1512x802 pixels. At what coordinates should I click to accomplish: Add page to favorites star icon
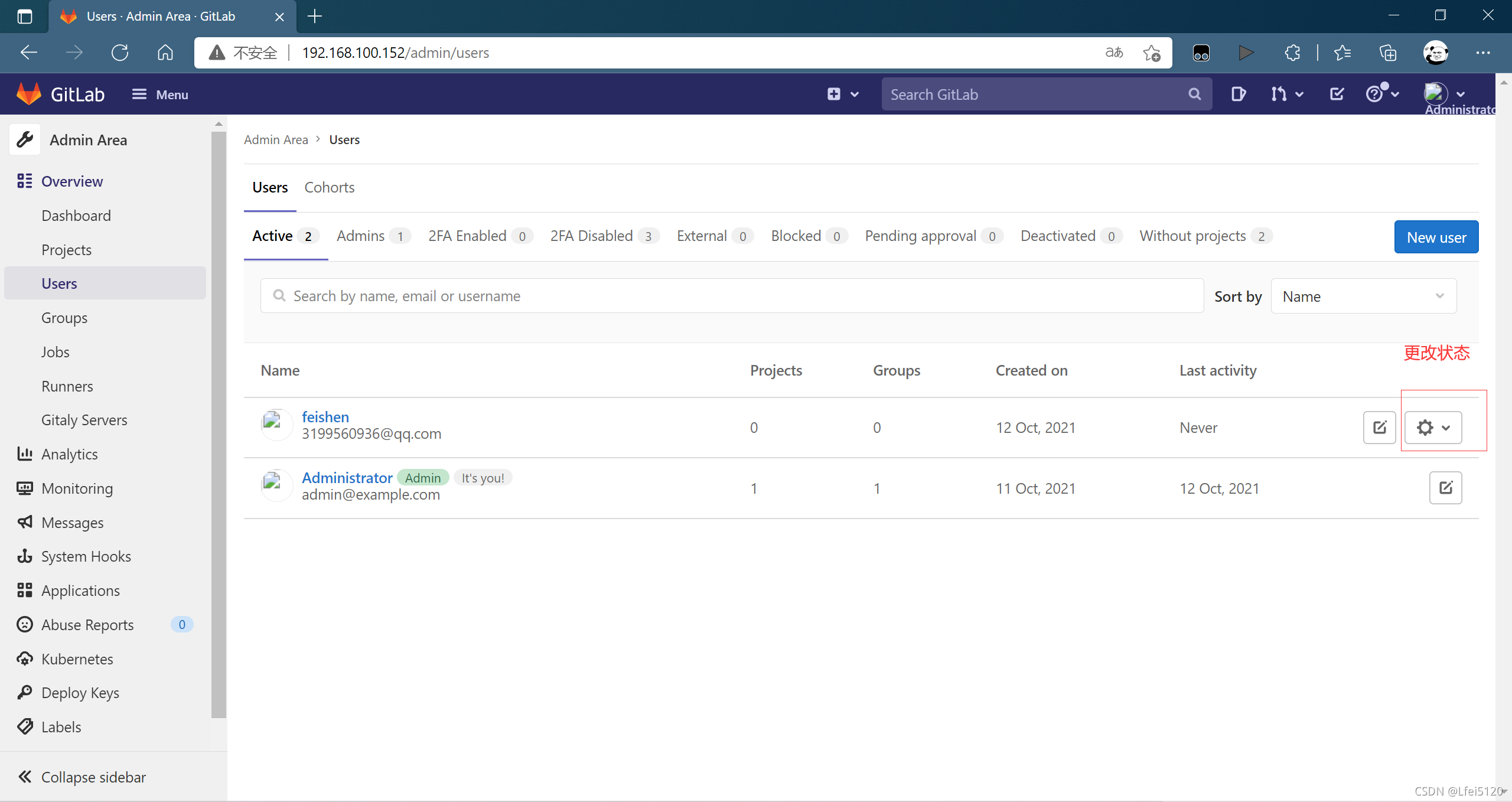tap(1151, 53)
